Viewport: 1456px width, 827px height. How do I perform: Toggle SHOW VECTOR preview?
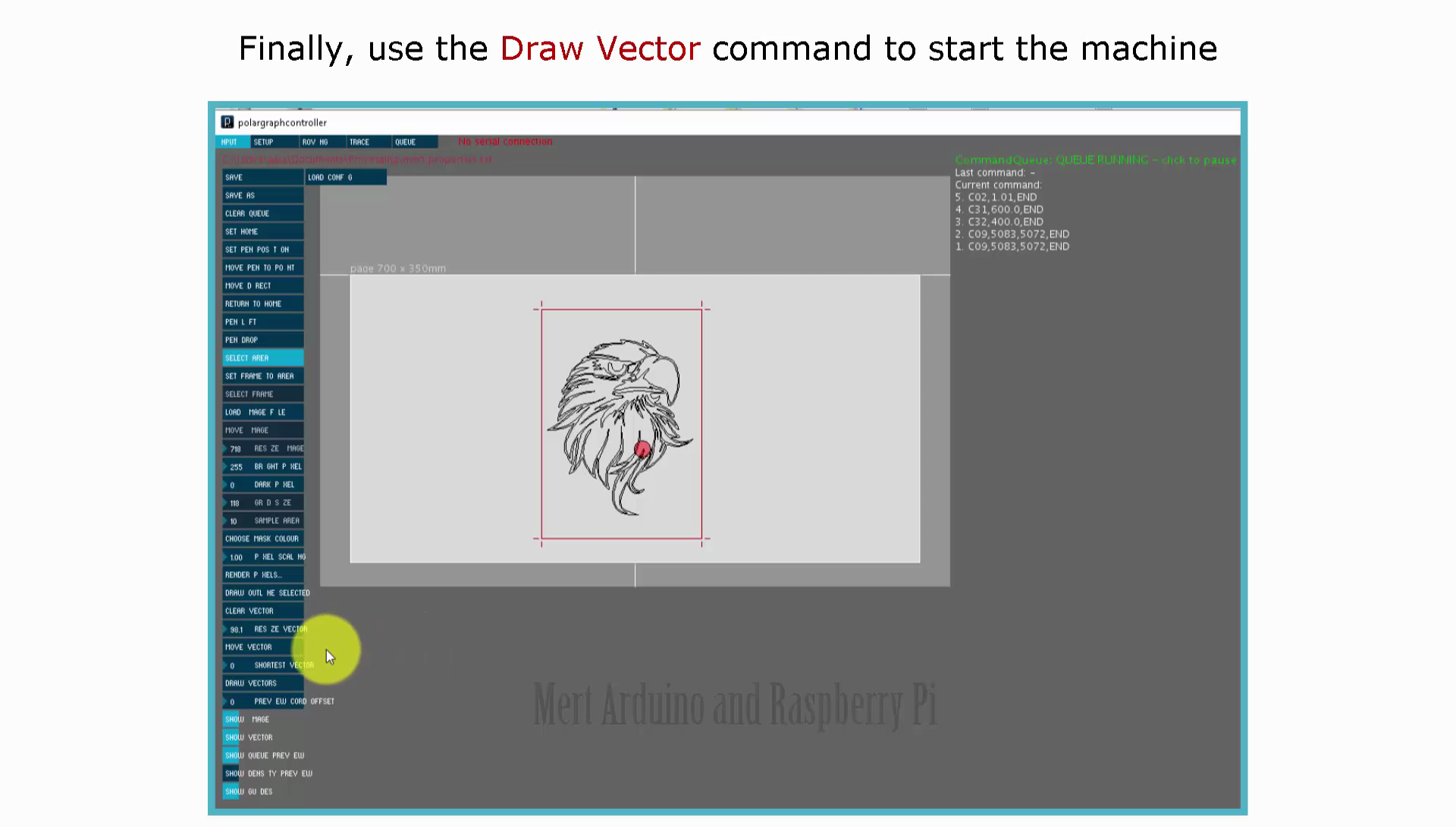pos(248,737)
